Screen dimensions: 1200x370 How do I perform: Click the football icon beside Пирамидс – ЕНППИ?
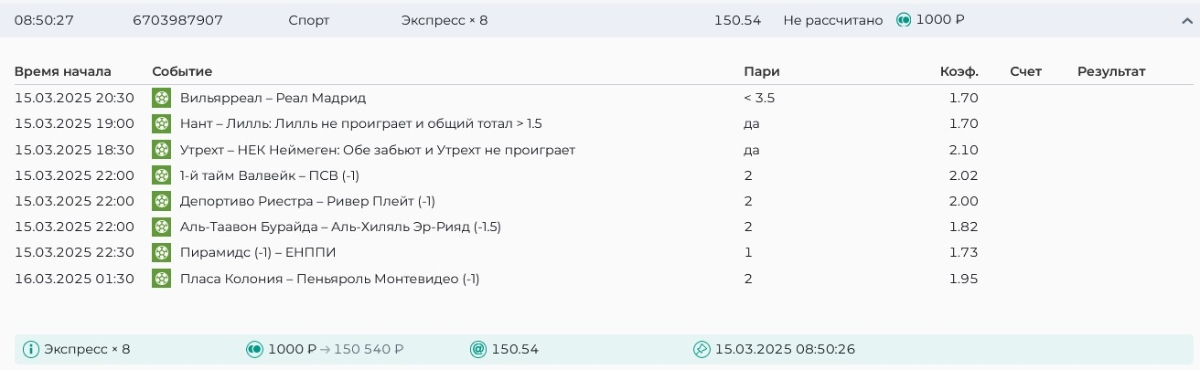coord(161,253)
